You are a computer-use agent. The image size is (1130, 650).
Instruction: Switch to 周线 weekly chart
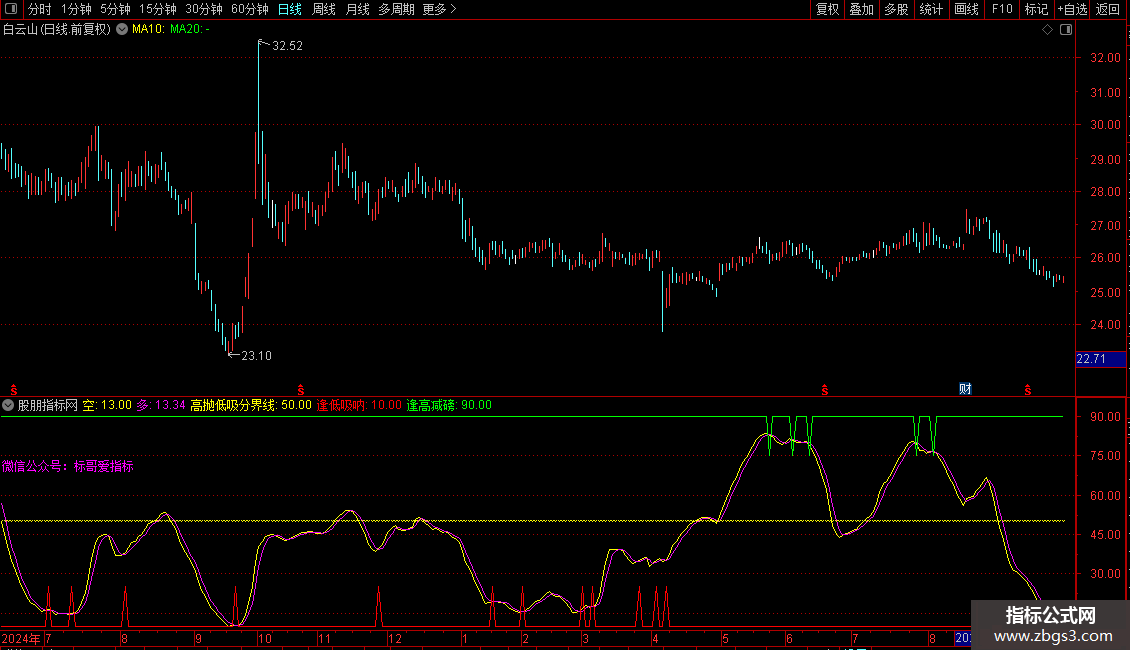click(x=324, y=9)
